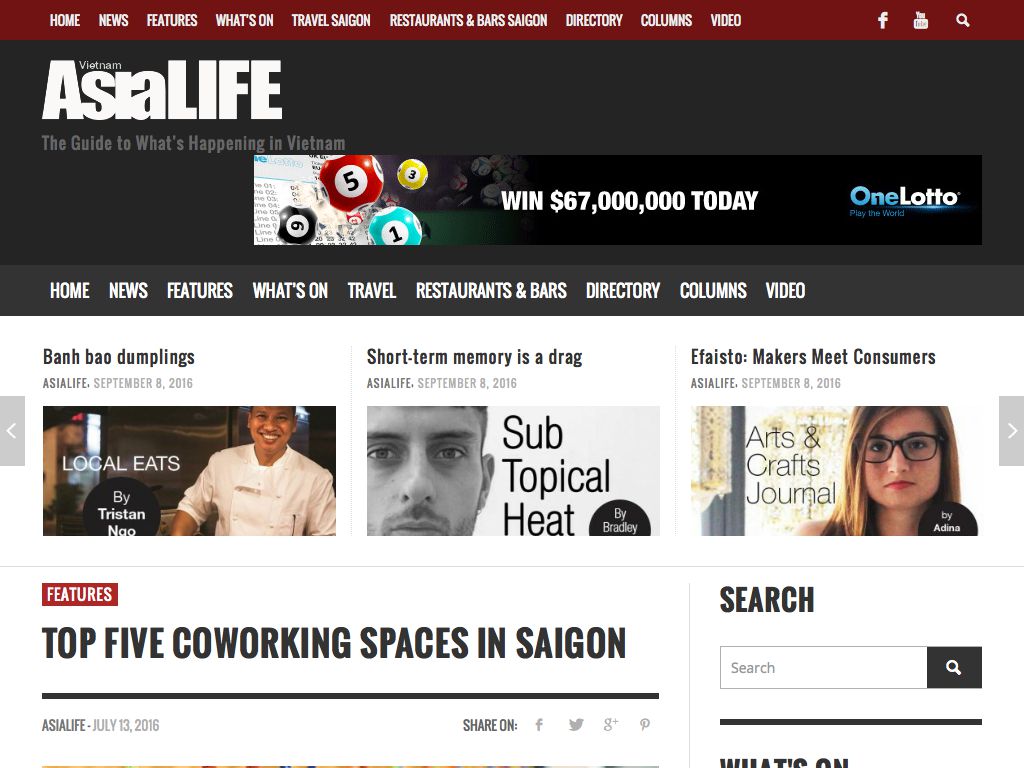This screenshot has width=1024, height=768.
Task: Select Travel Saigon in top red bar
Action: click(330, 20)
